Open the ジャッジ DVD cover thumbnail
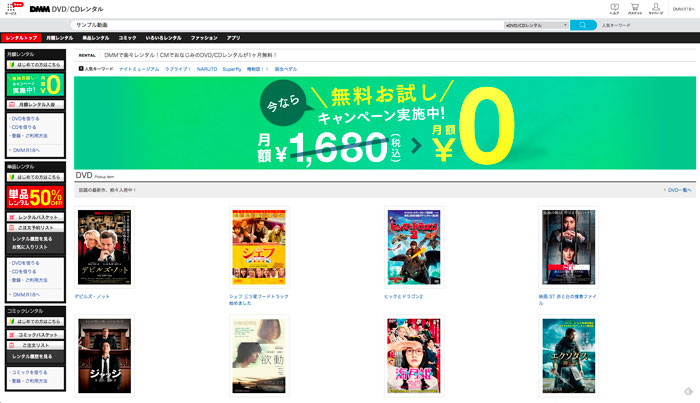The image size is (700, 403). (x=104, y=356)
